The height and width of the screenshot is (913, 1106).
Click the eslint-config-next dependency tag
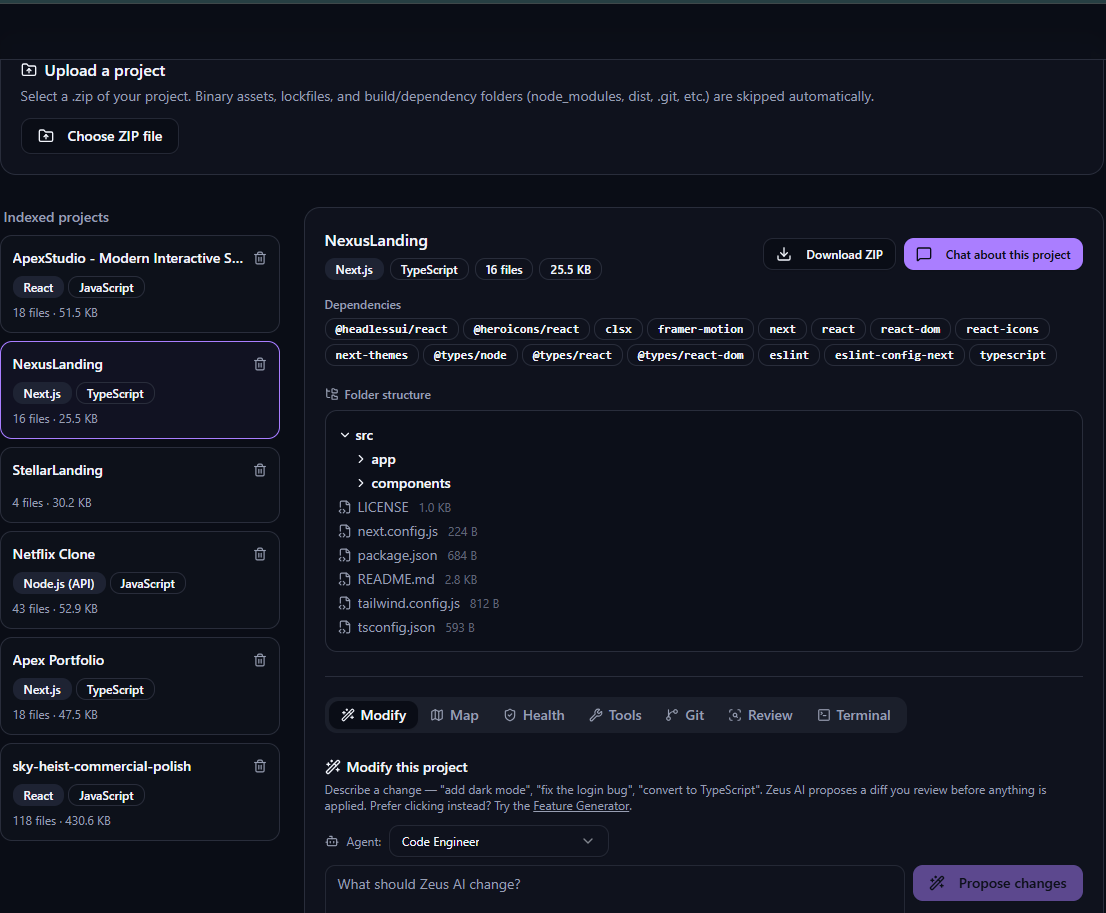[894, 355]
